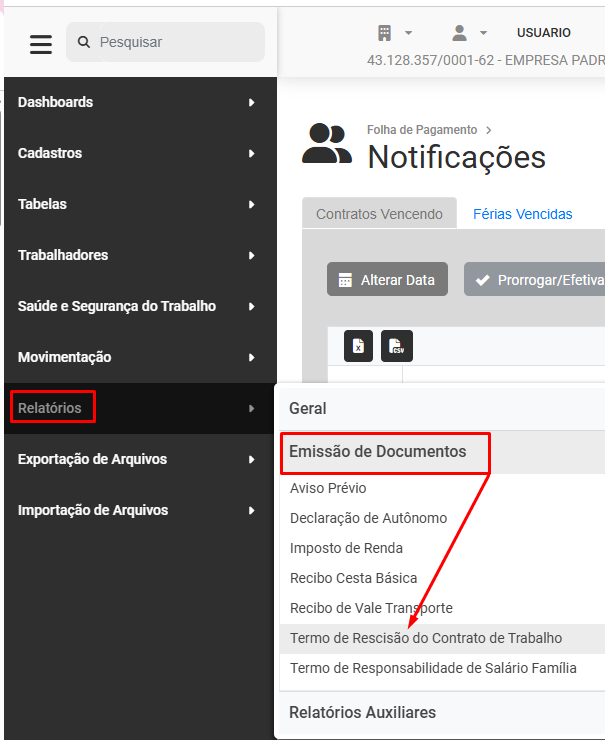This screenshot has height=740, width=605.
Task: Select the Contratos Vencendo tab
Action: pyautogui.click(x=379, y=214)
